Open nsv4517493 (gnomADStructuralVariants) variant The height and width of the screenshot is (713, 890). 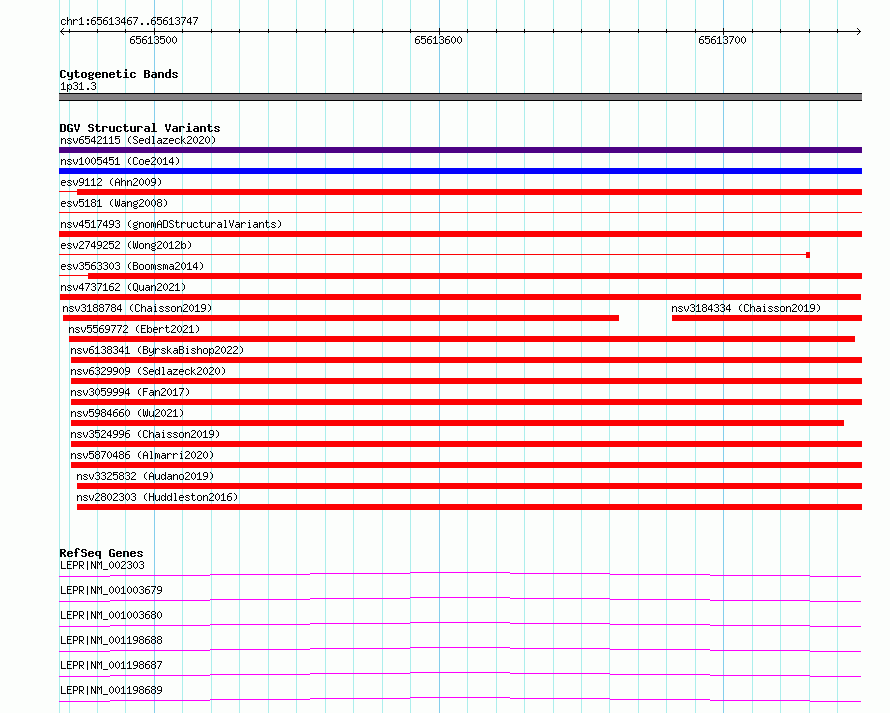click(460, 234)
